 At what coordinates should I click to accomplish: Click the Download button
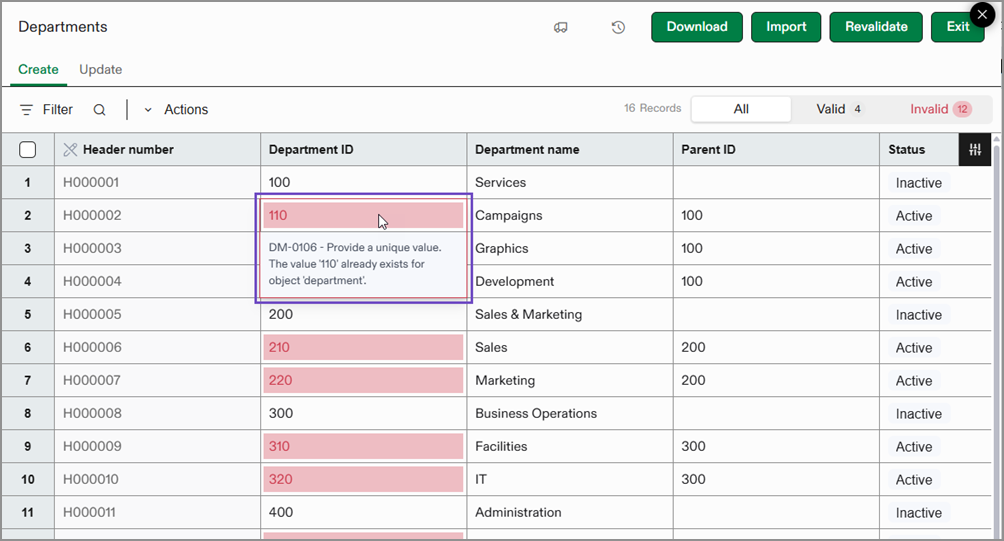pyautogui.click(x=696, y=27)
